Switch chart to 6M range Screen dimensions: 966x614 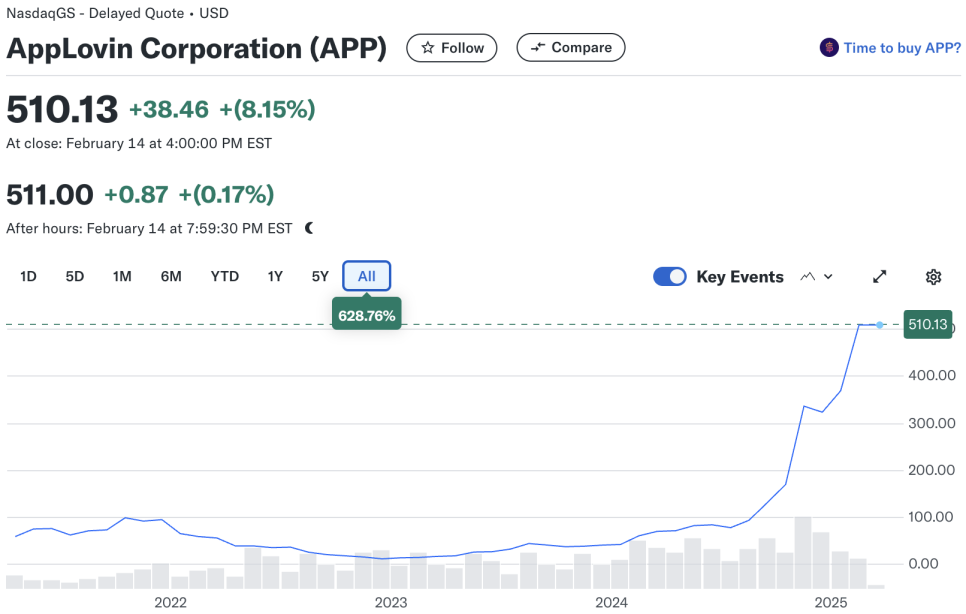[171, 277]
